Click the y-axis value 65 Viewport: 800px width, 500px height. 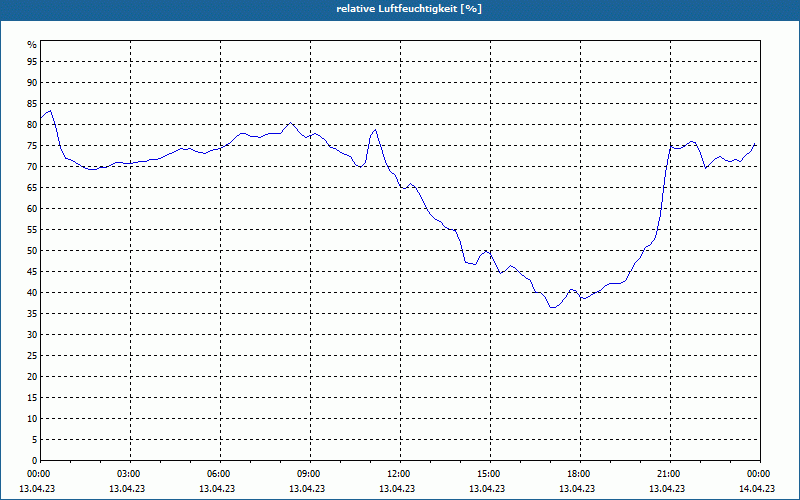click(x=32, y=188)
